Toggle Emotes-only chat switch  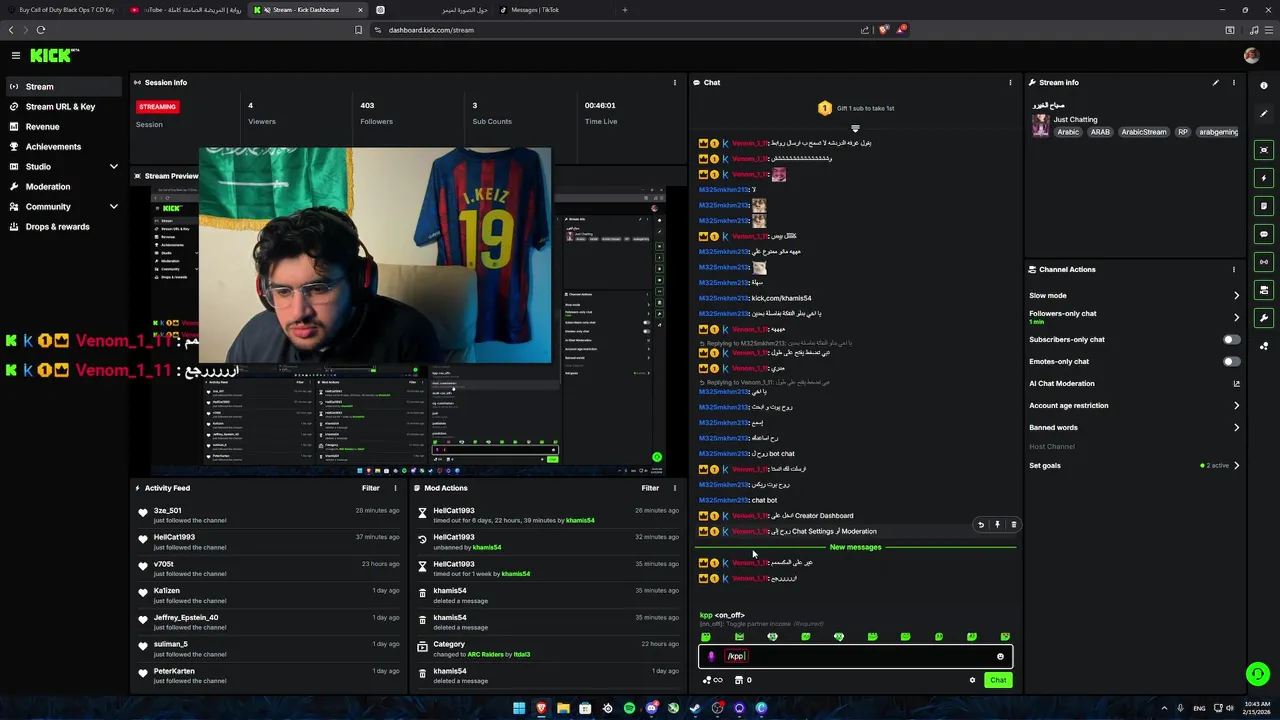(x=1231, y=362)
